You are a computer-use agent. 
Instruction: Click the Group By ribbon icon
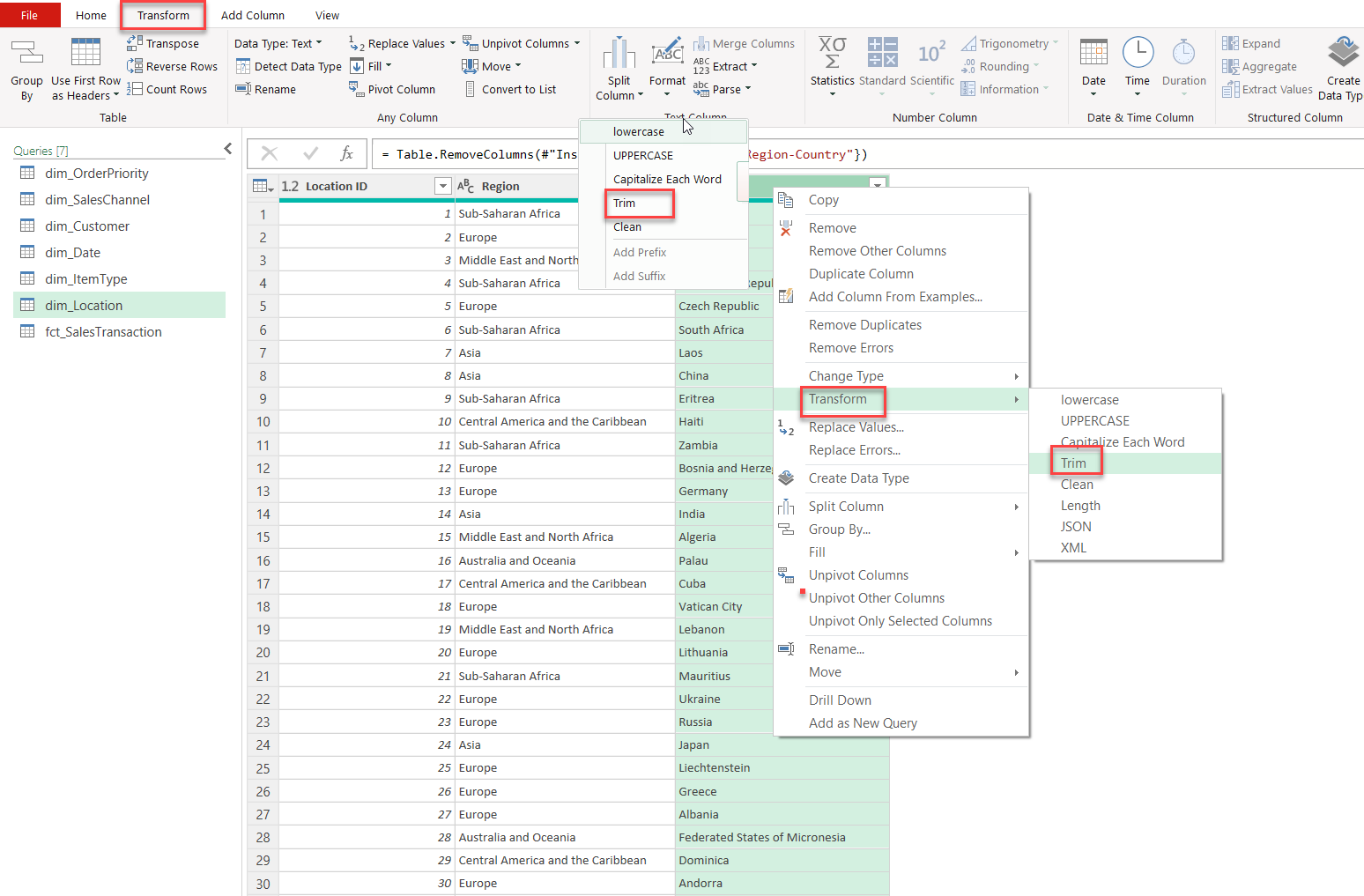pos(26,53)
